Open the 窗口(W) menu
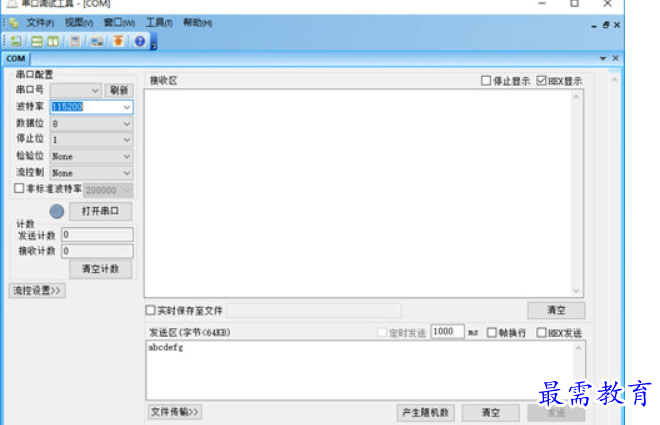Viewport: 660px width, 425px height. point(119,23)
